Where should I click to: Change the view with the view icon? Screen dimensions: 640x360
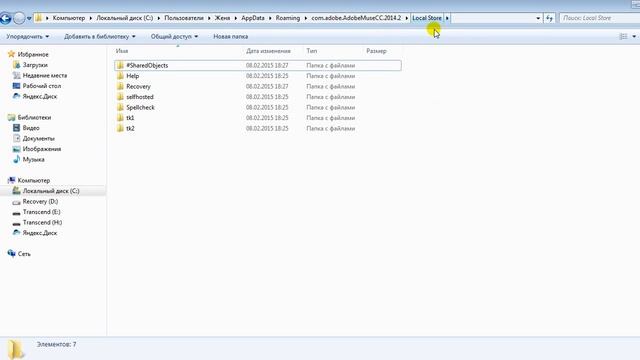(623, 36)
